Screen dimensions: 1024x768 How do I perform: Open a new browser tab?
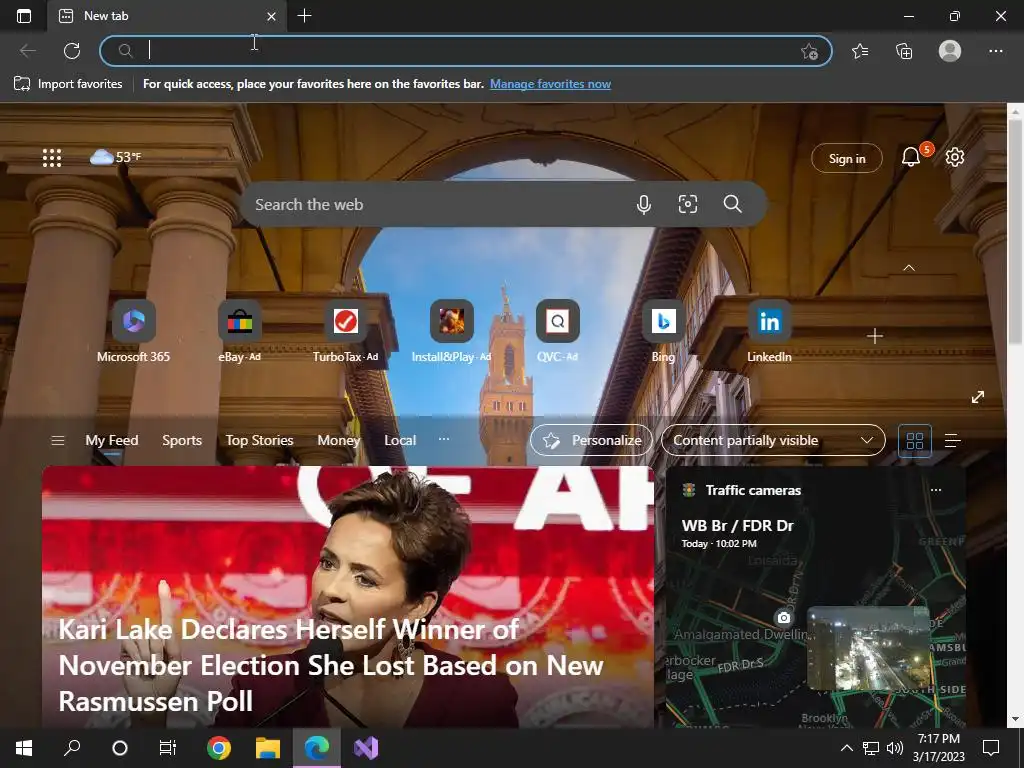(304, 16)
